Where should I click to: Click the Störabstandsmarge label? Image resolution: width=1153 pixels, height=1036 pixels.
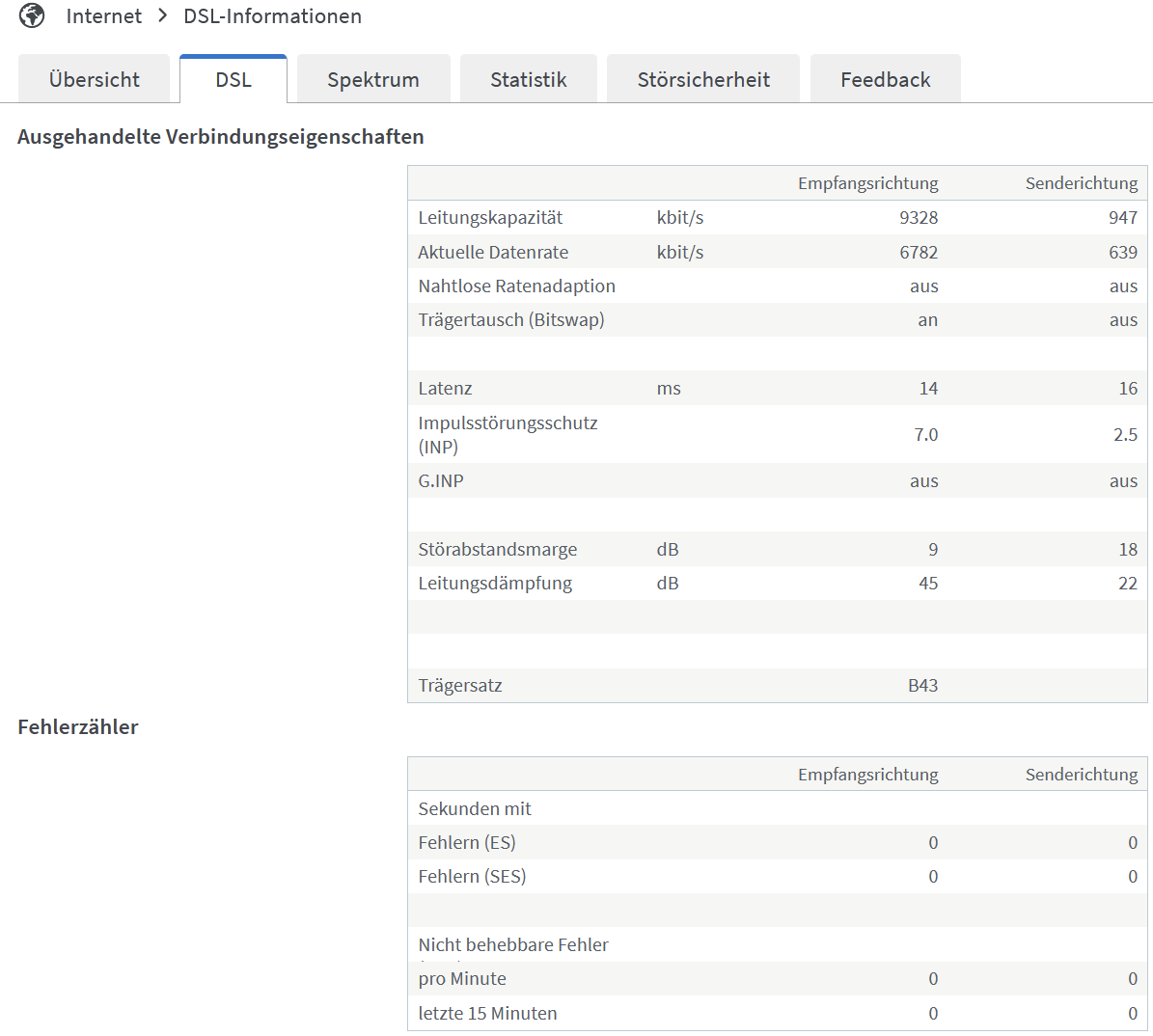click(498, 549)
